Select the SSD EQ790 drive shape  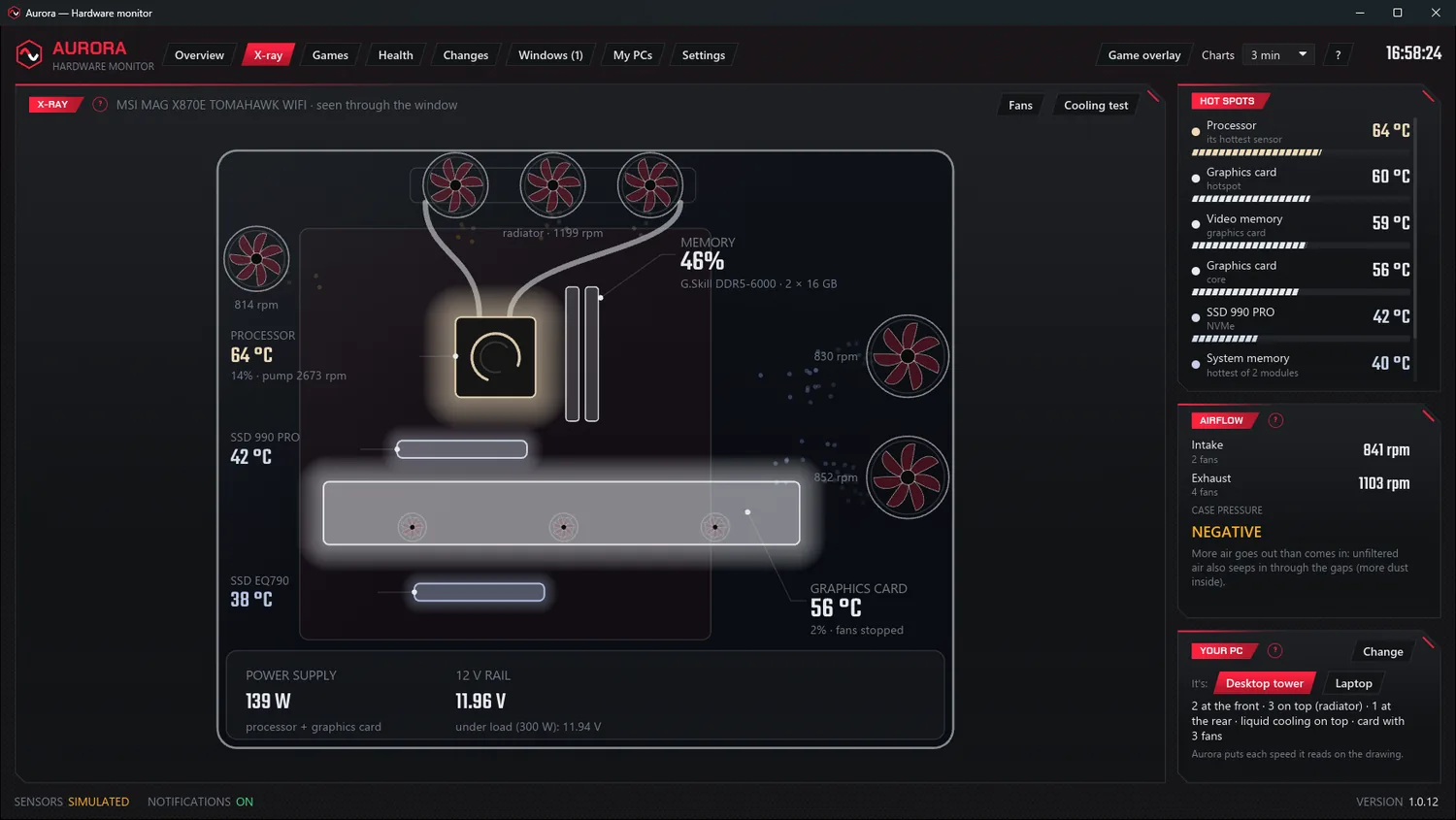(x=480, y=592)
